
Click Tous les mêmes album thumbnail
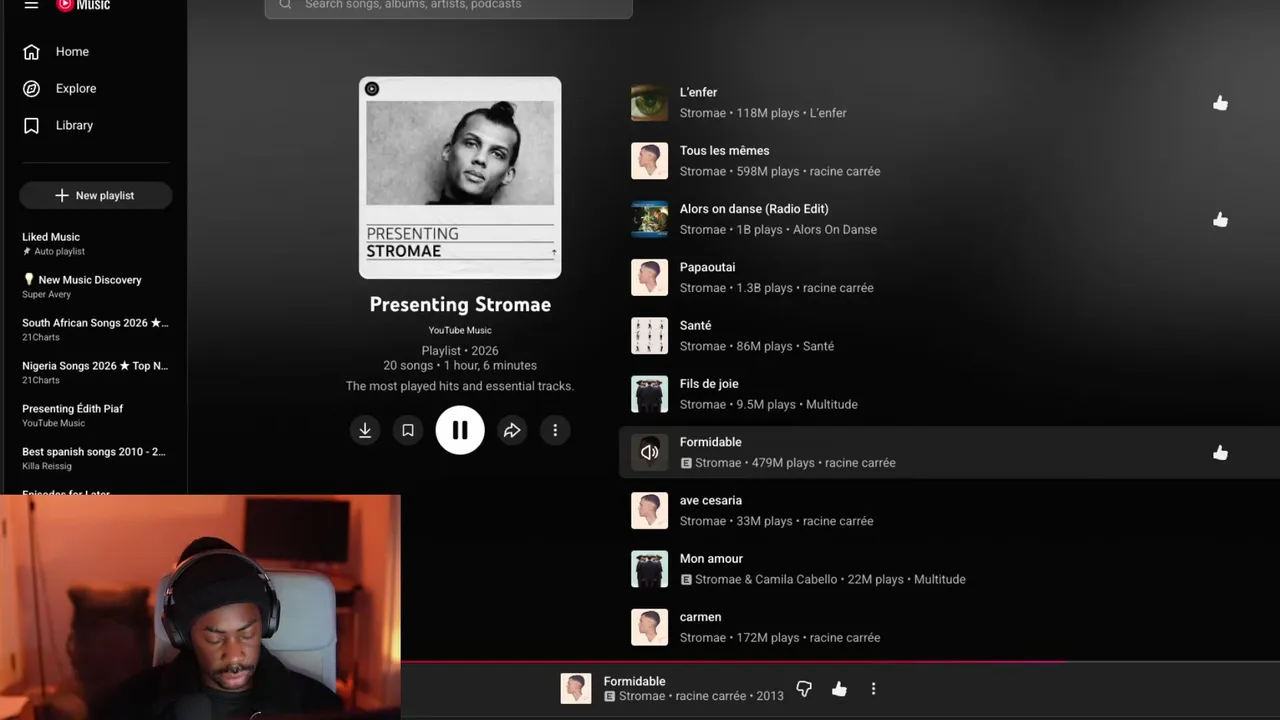click(649, 161)
